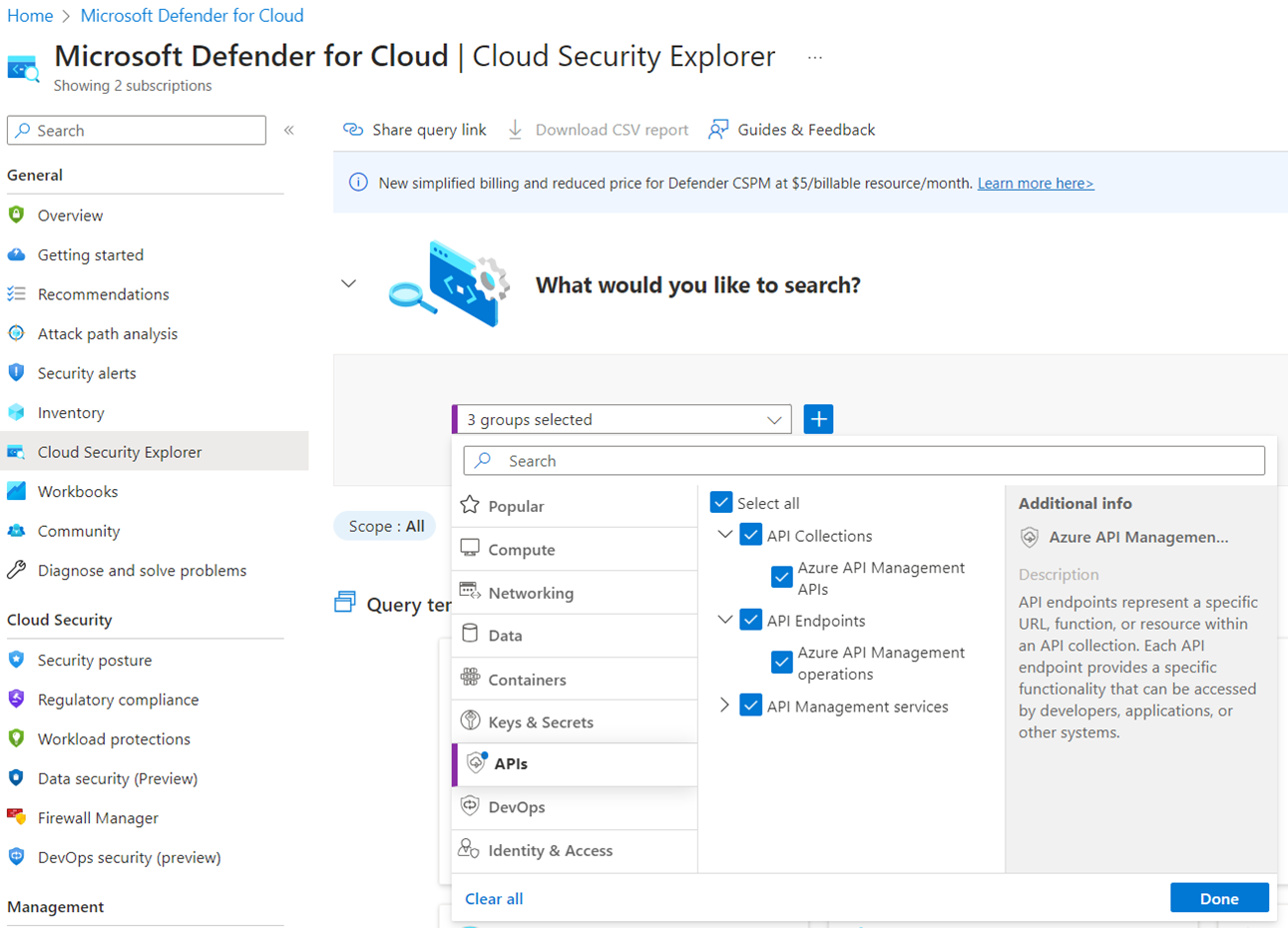Click the Compute monitor icon
This screenshot has width=1288, height=928.
(470, 549)
